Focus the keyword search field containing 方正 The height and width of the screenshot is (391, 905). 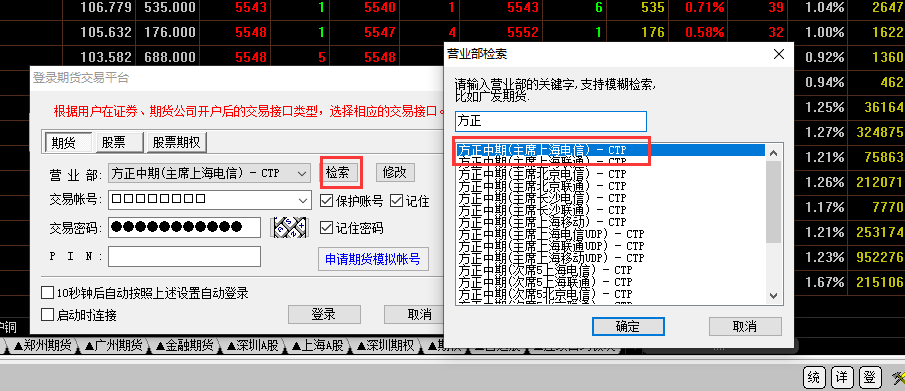click(x=551, y=121)
